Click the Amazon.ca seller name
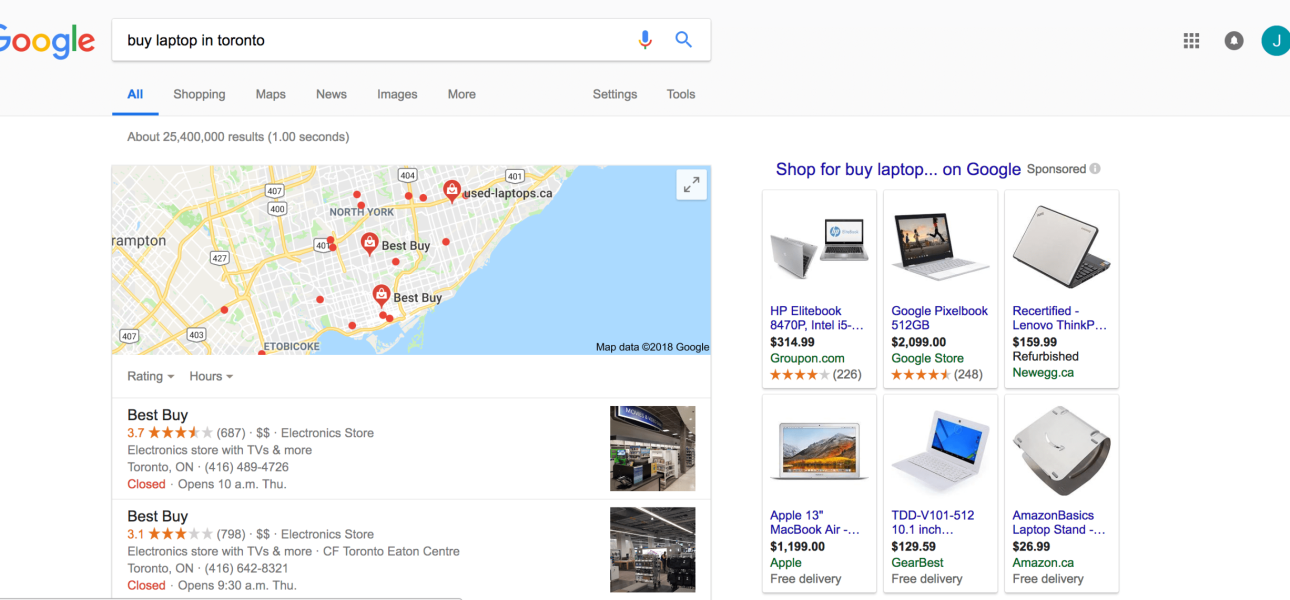The width and height of the screenshot is (1290, 600). [1043, 562]
